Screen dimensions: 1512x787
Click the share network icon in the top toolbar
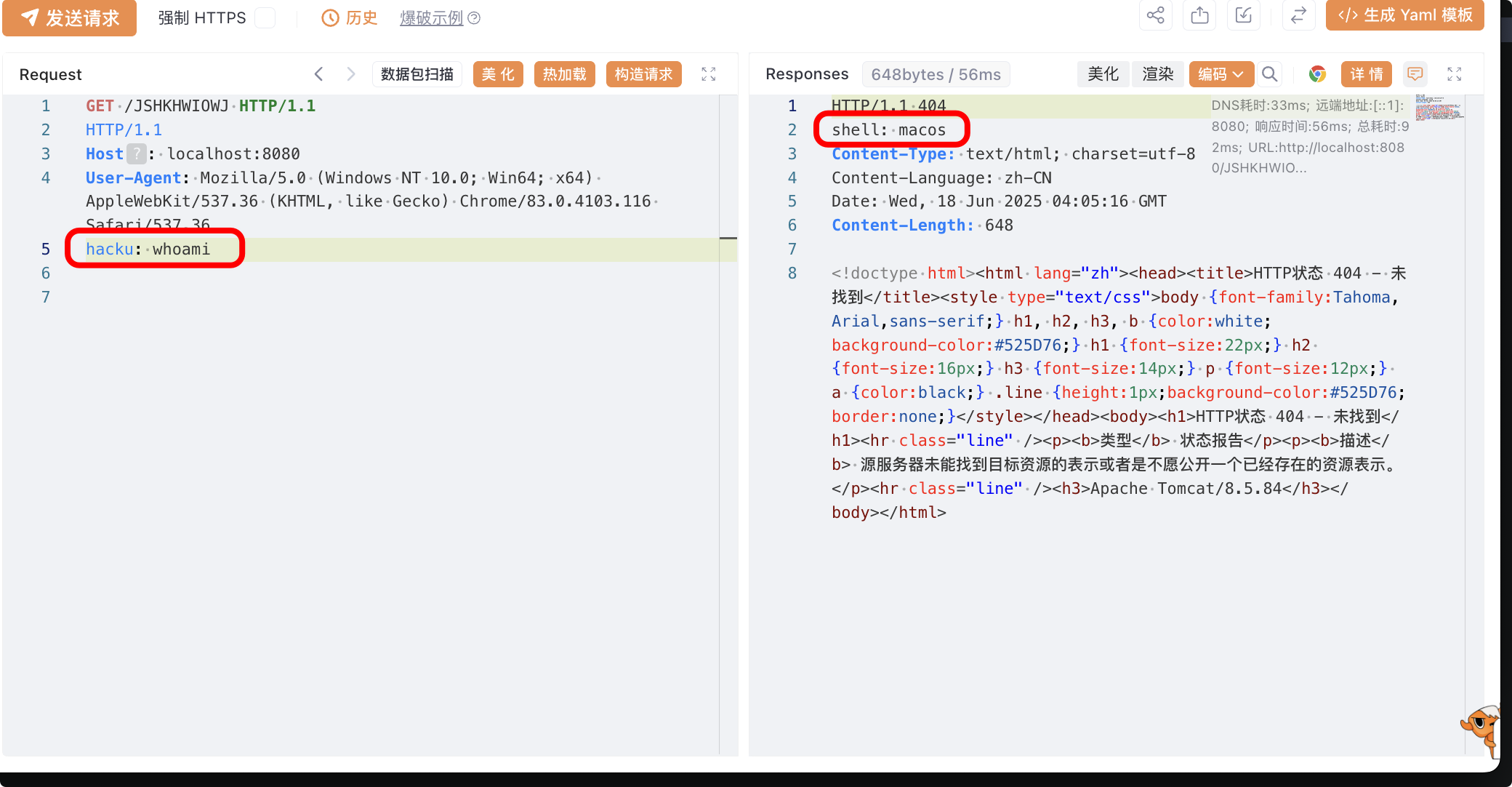(1156, 15)
